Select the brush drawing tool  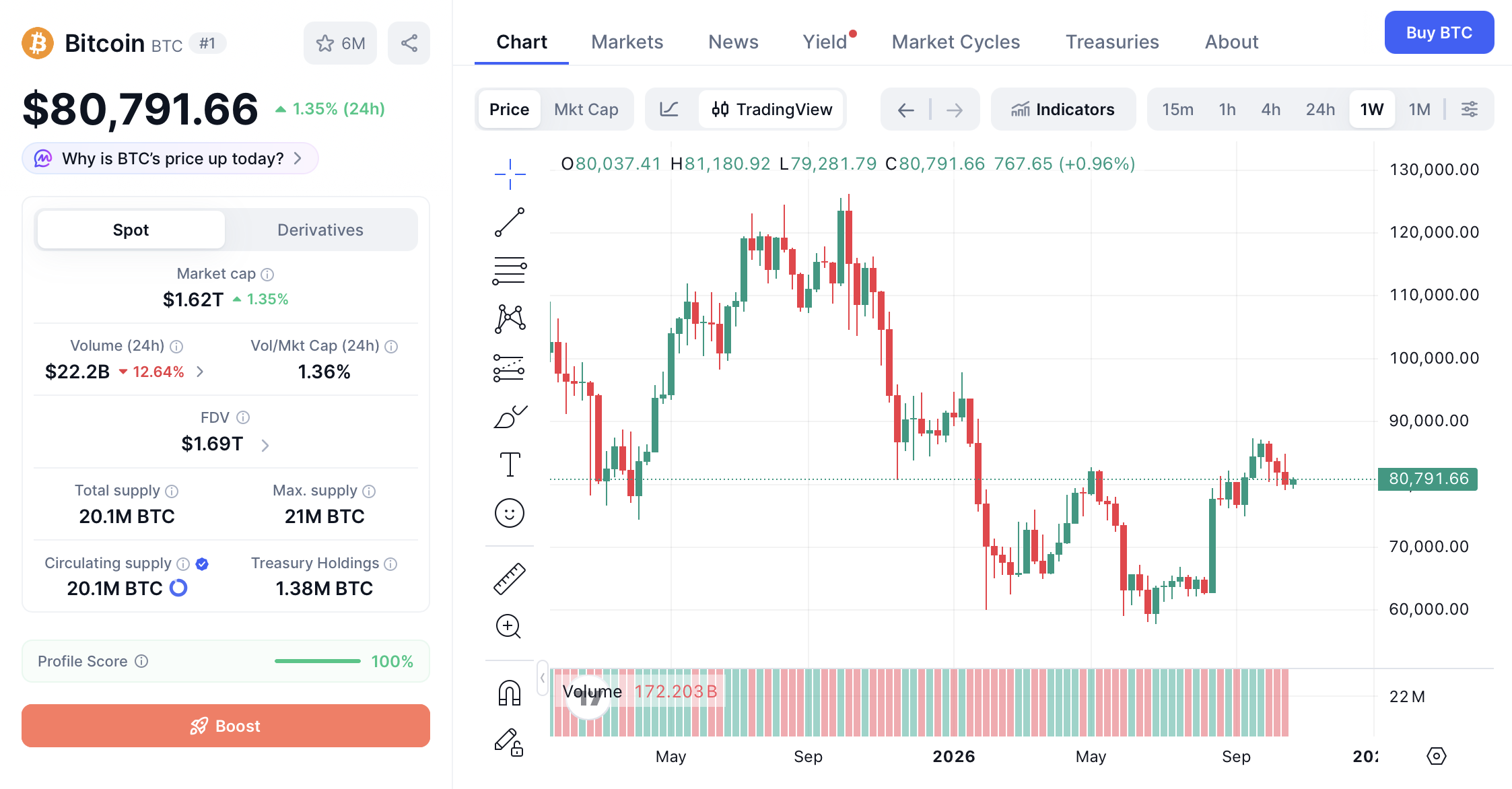coord(510,417)
